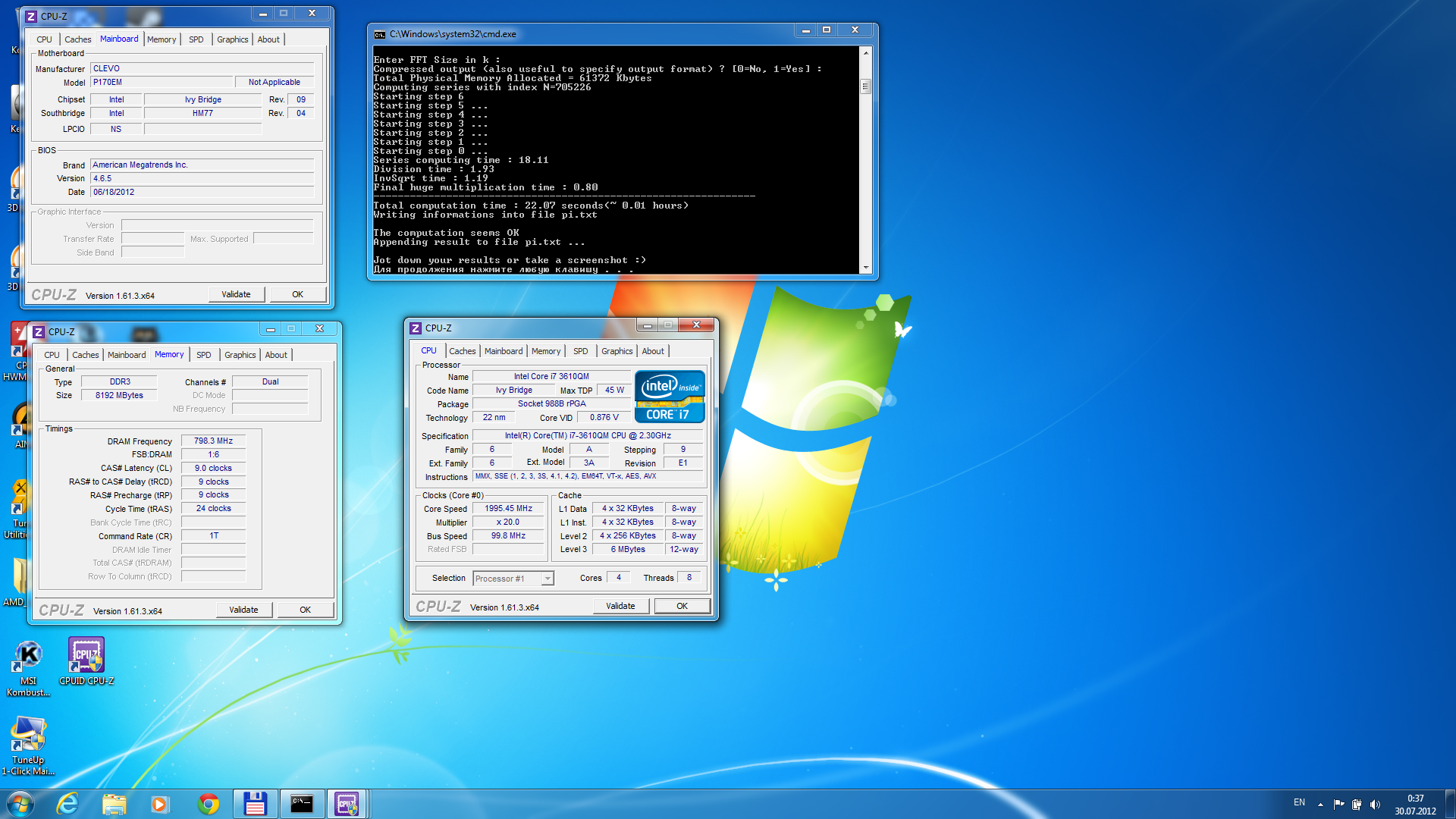Select SPD tab in the Mainboard window
This screenshot has height=819, width=1456.
pos(196,39)
